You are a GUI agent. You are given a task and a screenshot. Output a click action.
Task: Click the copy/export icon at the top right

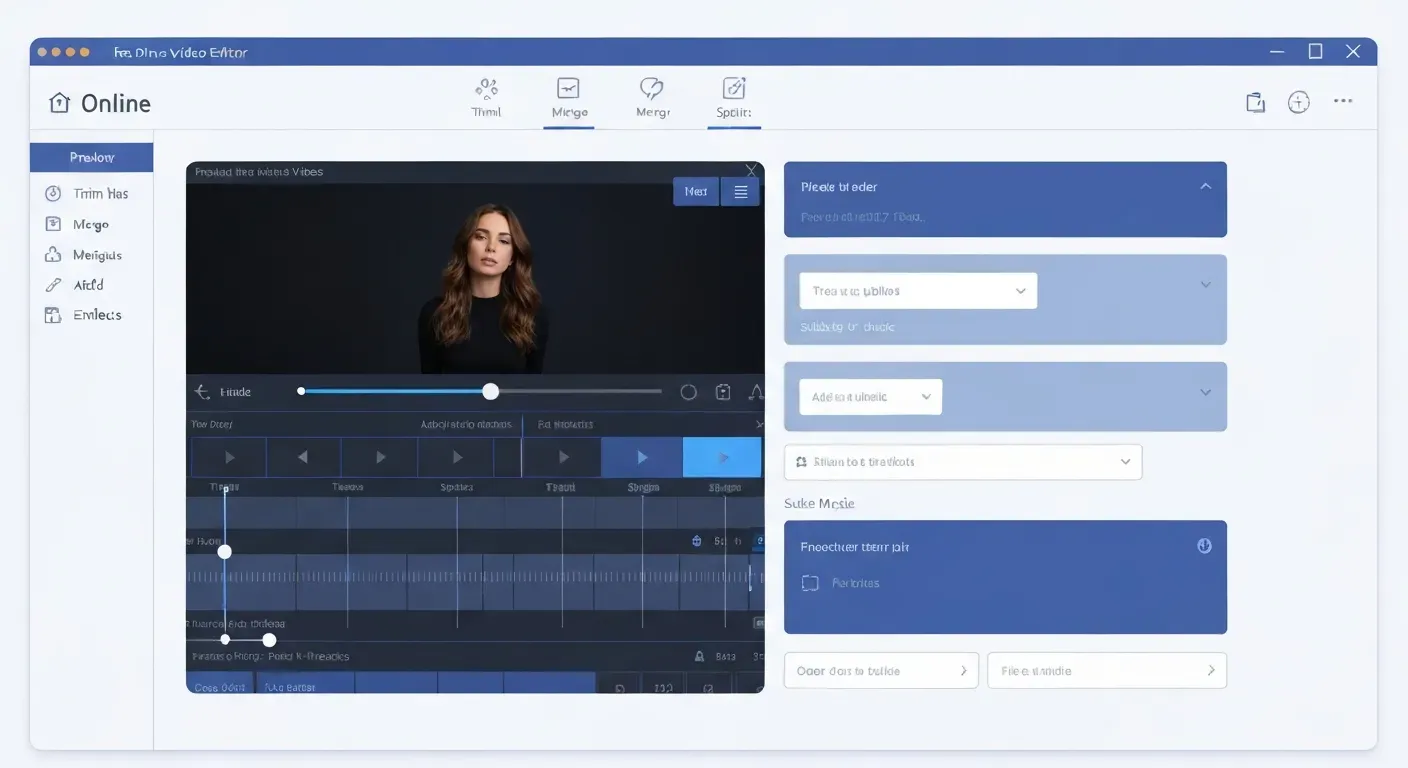tap(1255, 102)
